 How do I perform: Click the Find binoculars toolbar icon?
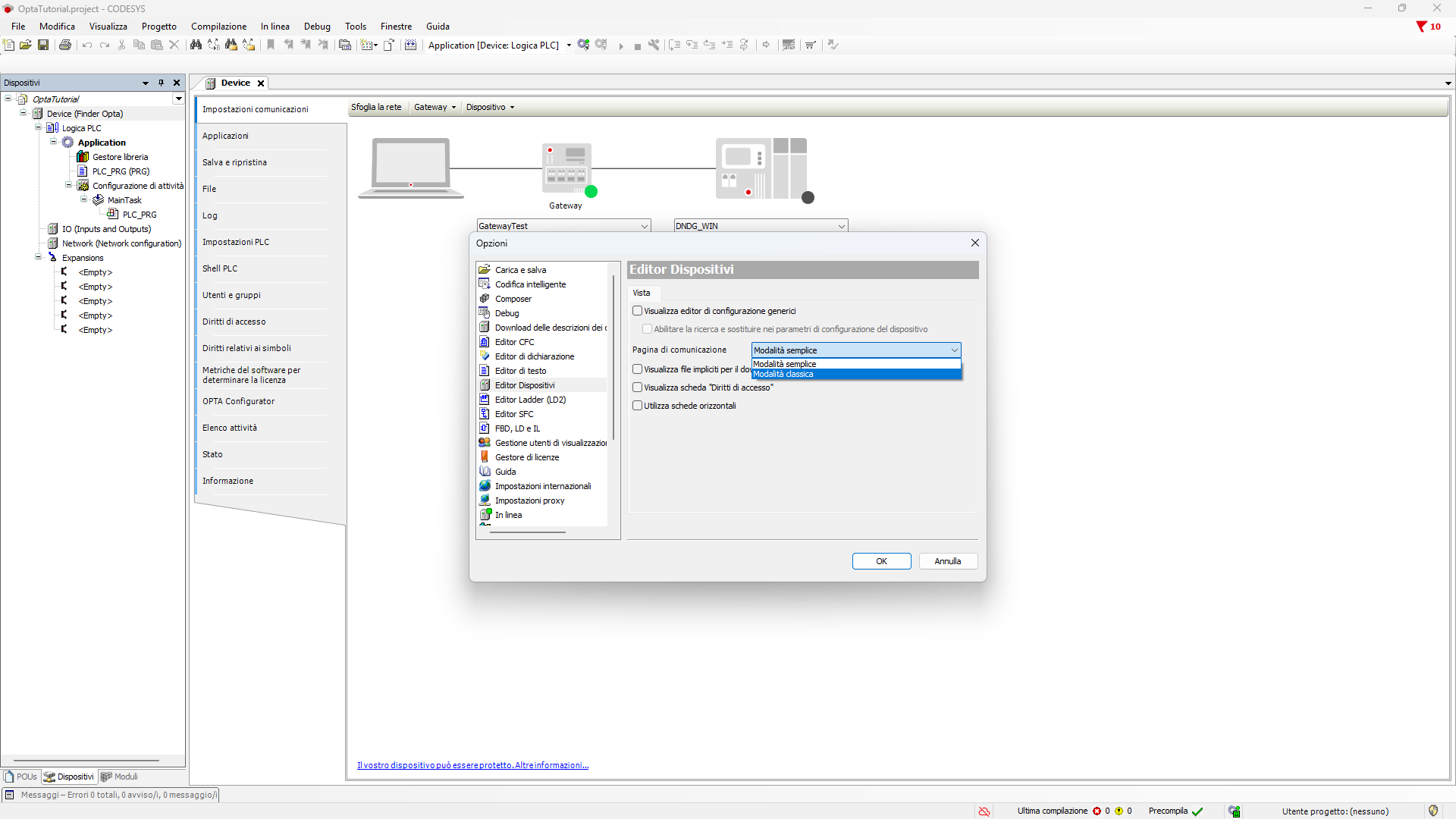click(x=196, y=45)
